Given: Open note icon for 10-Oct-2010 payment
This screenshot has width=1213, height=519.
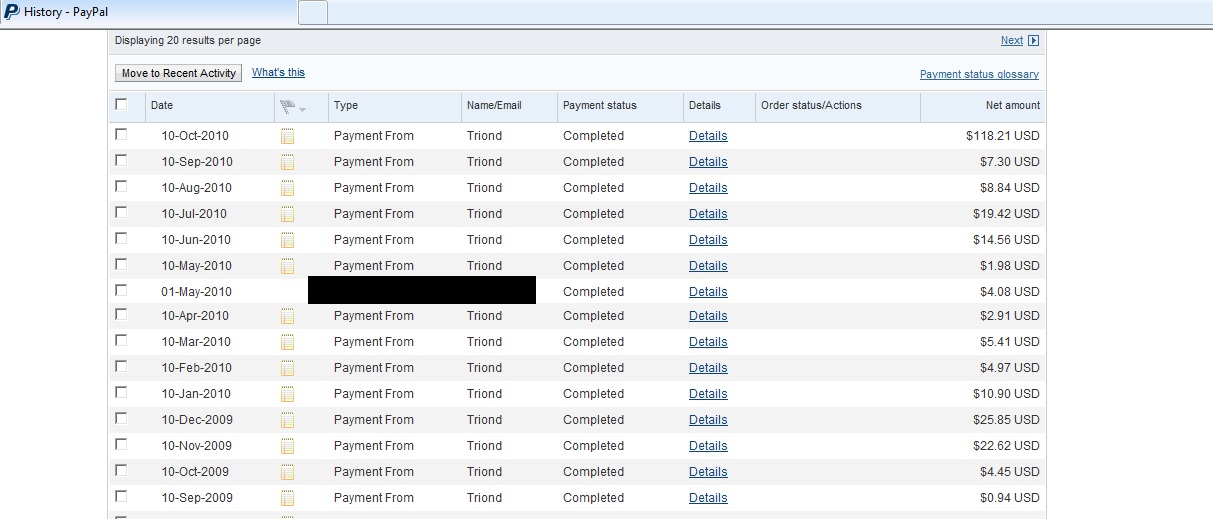Looking at the screenshot, I should point(288,136).
